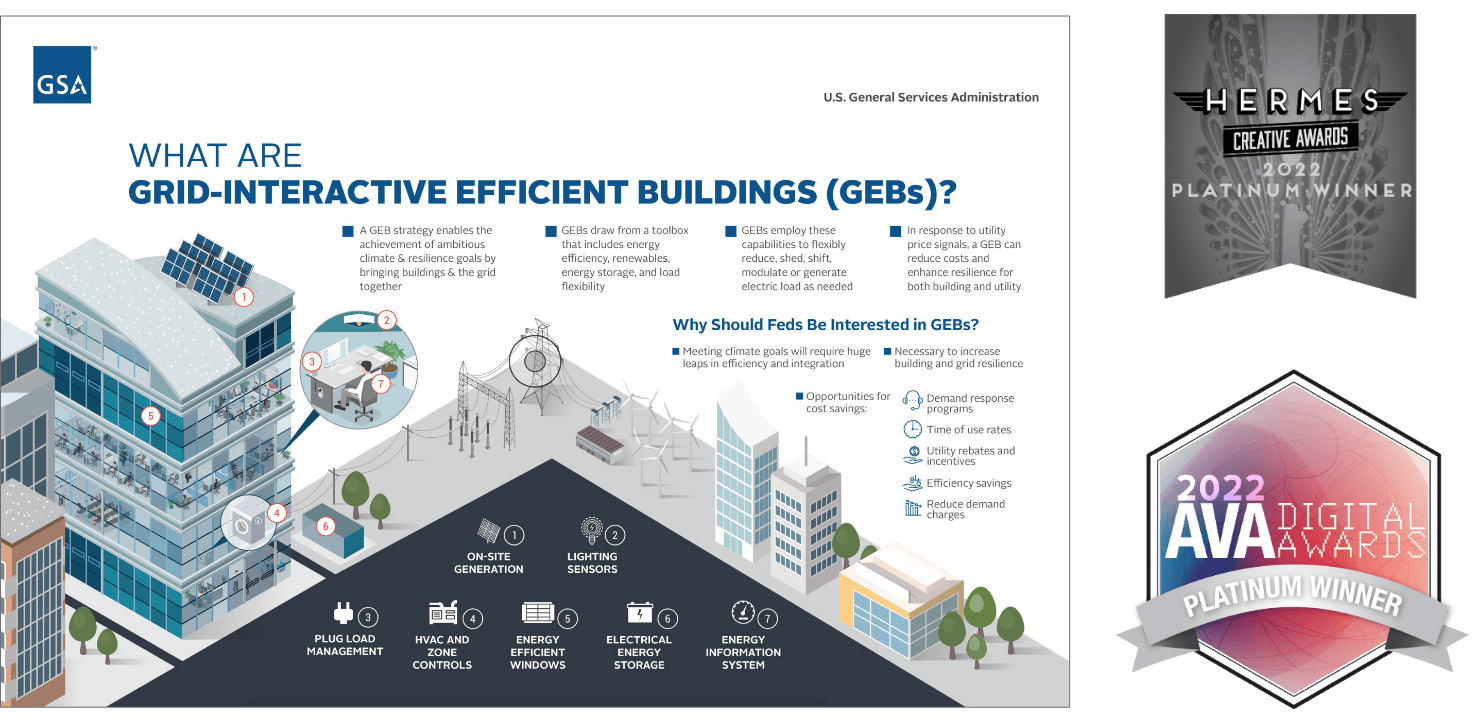Click red marker 1 on the rooftop solar panels
The width and height of the screenshot is (1484, 726).
[x=243, y=296]
